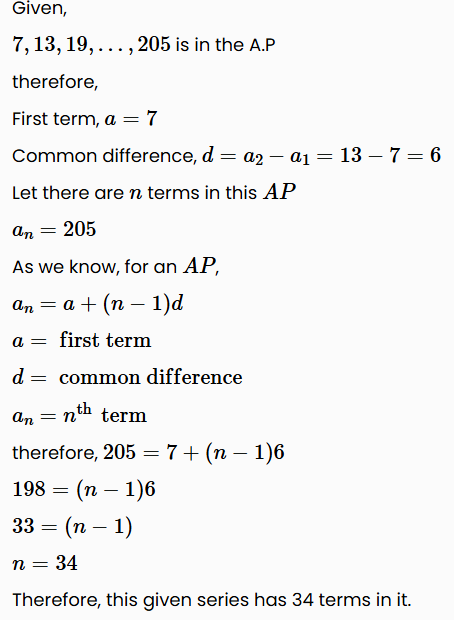Click the formula a_n = a + (n − 1)d

point(98,304)
